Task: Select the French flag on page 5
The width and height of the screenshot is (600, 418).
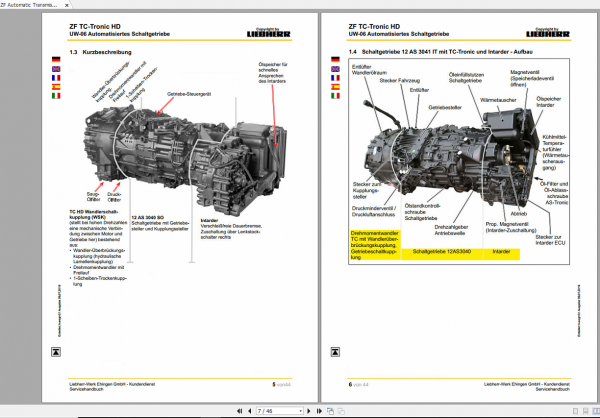Action: click(x=56, y=78)
